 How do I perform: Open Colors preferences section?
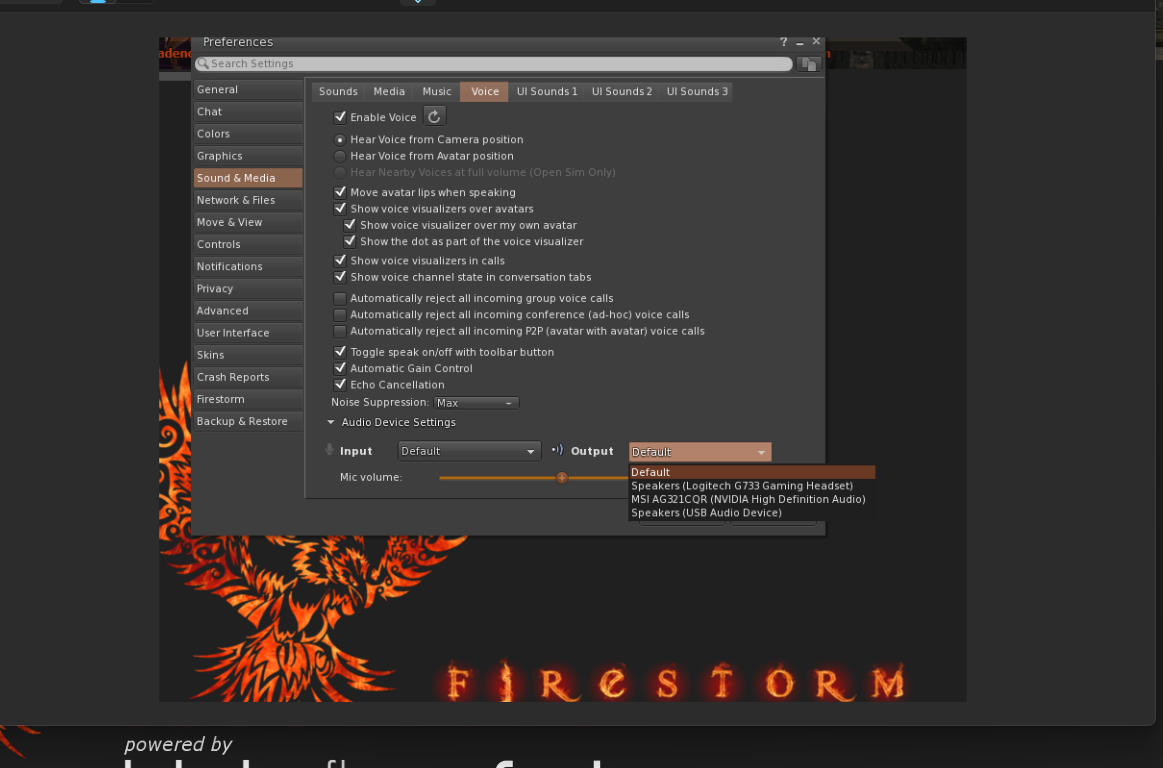(x=248, y=134)
